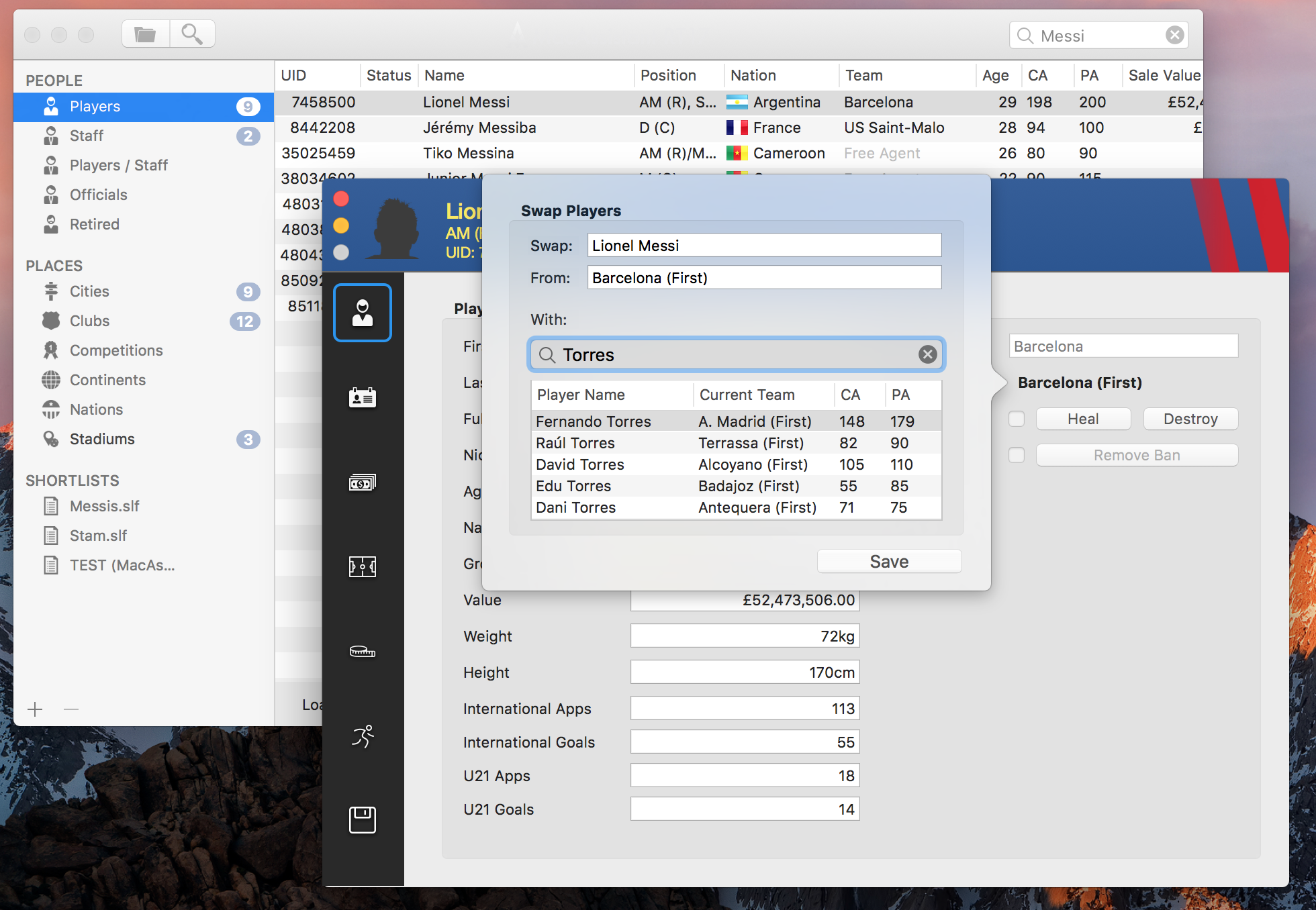Sort swap list by Player Name
1316x910 pixels.
coord(612,395)
